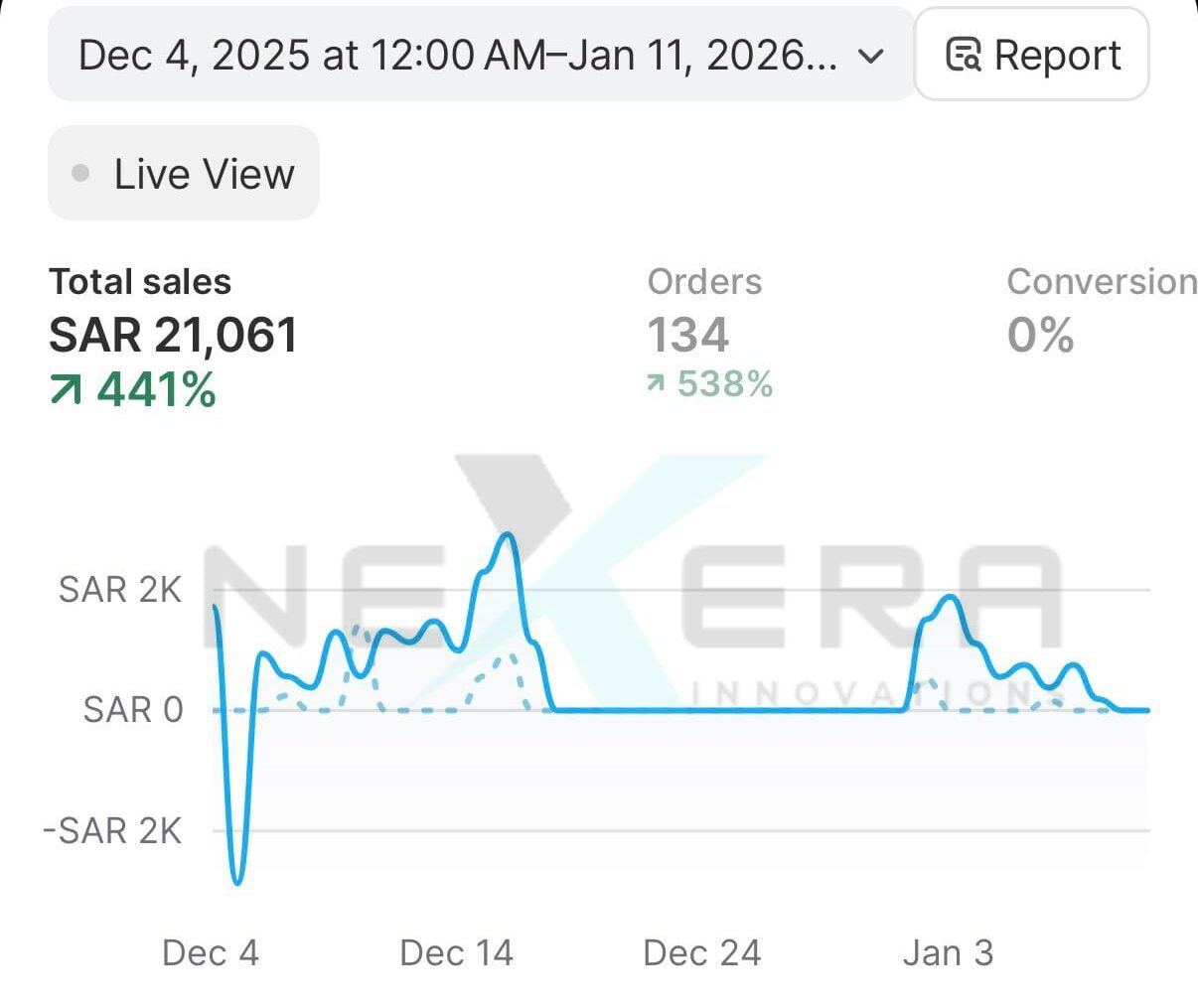
Task: Select the Total sales metric tab
Action: (140, 282)
